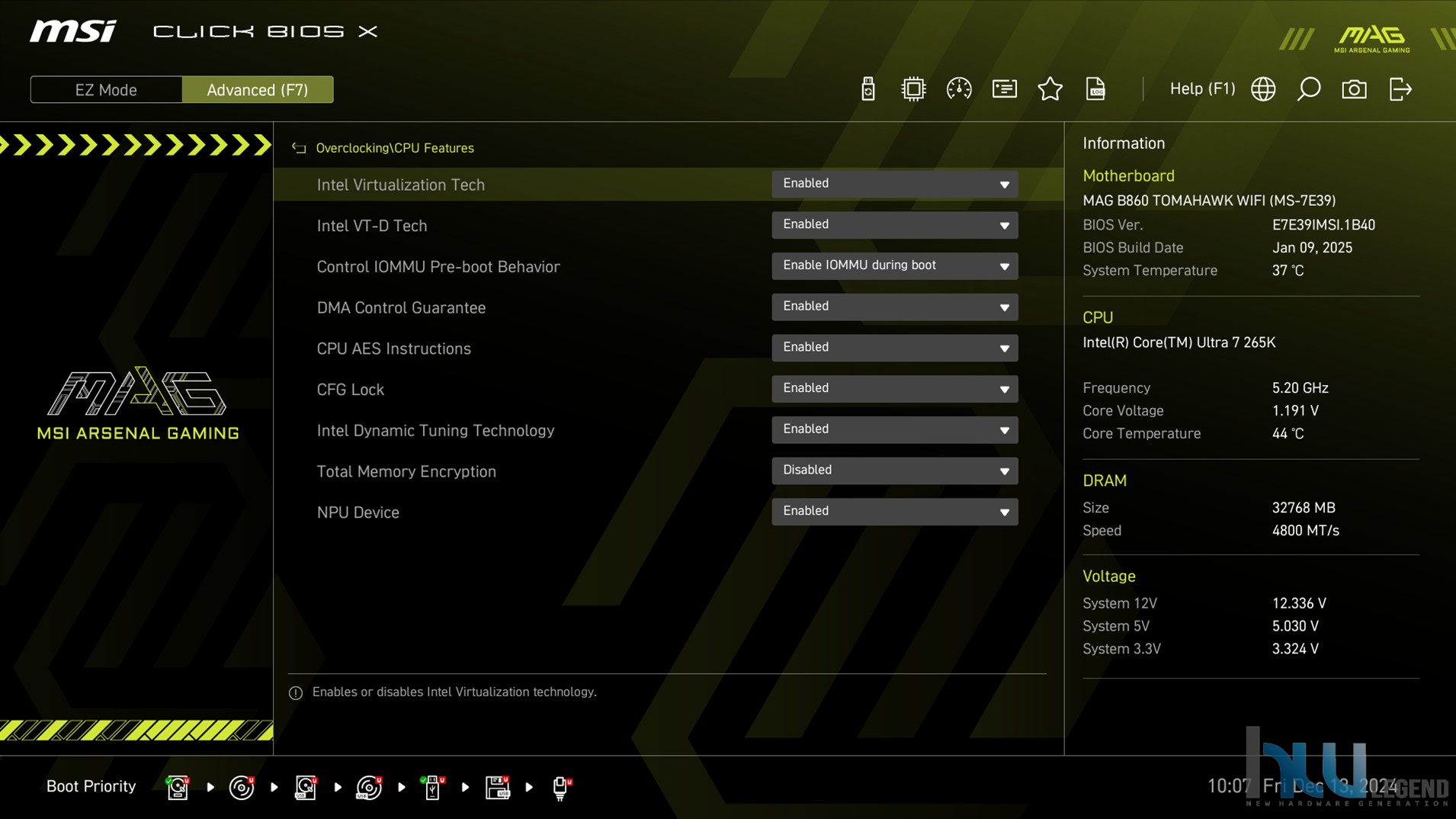1456x819 pixels.
Task: Select the USB key boot device icon
Action: point(432,787)
